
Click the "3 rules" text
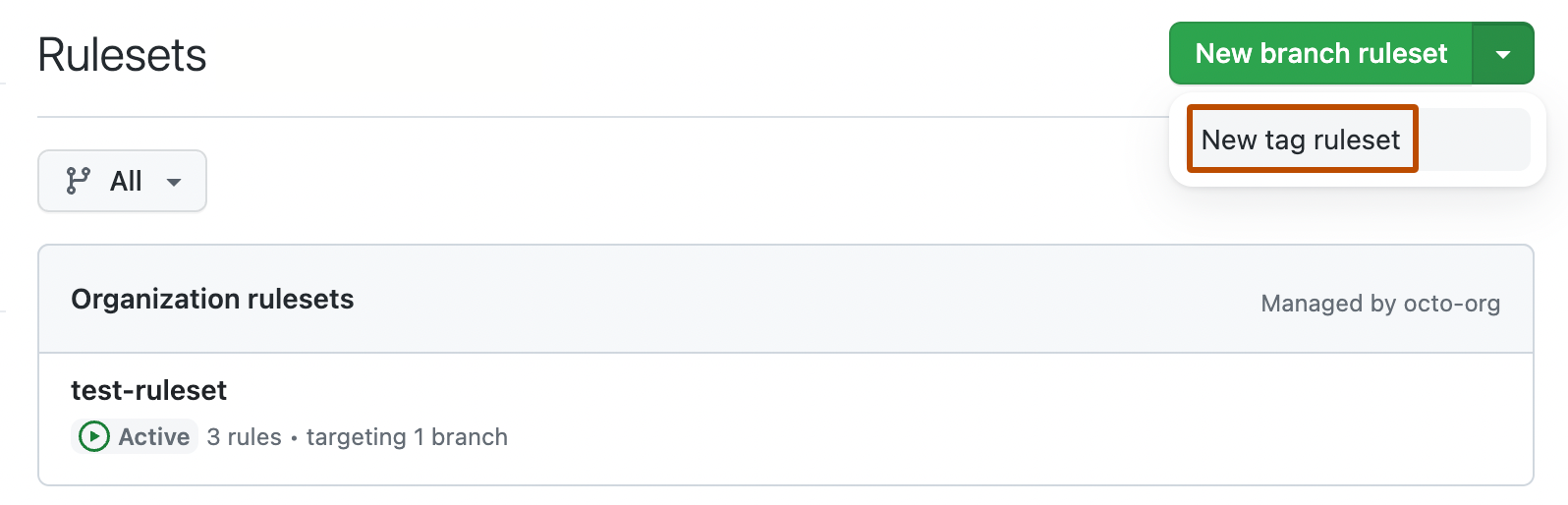click(x=244, y=436)
